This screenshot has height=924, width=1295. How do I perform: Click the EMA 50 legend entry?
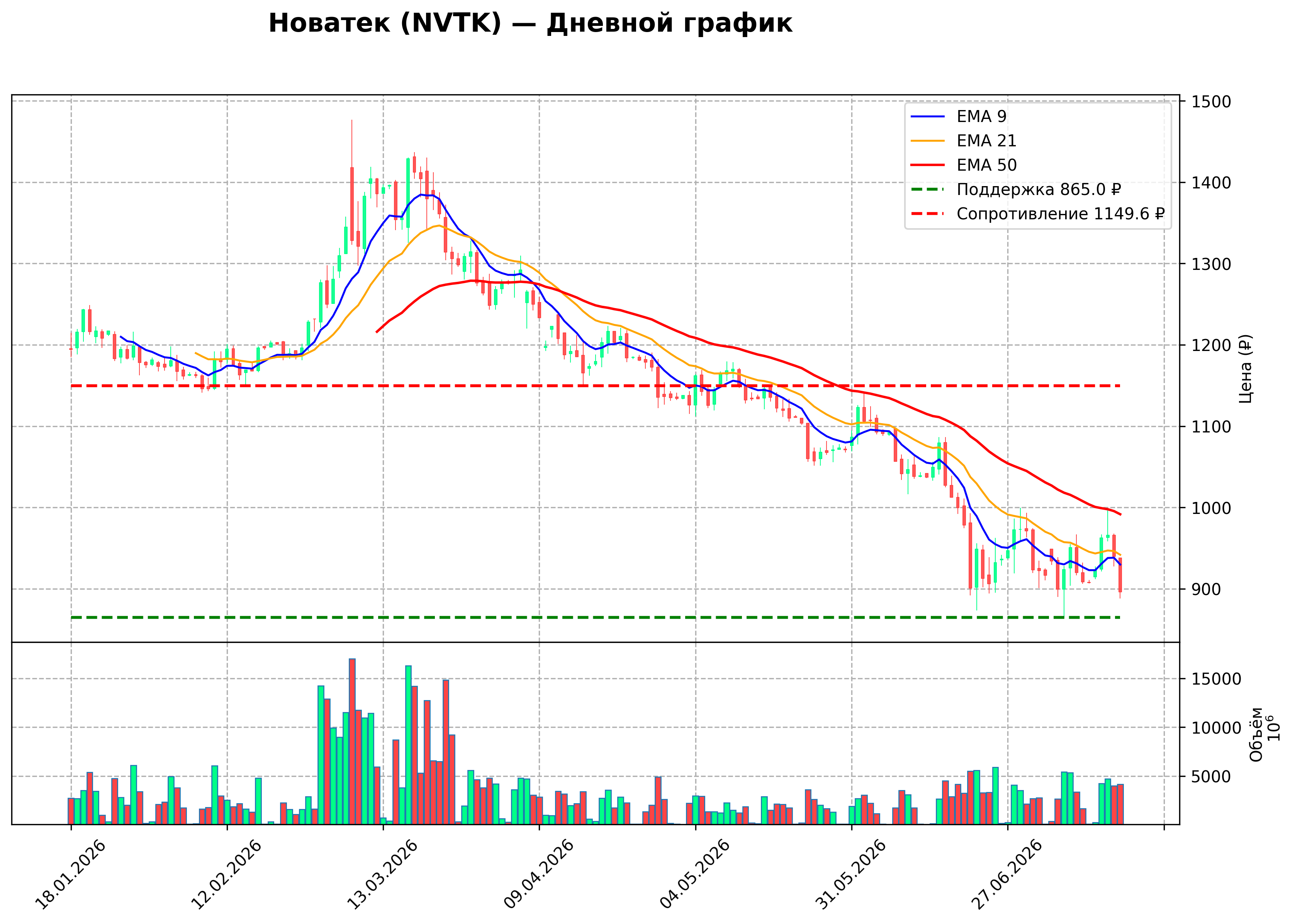pyautogui.click(x=963, y=165)
